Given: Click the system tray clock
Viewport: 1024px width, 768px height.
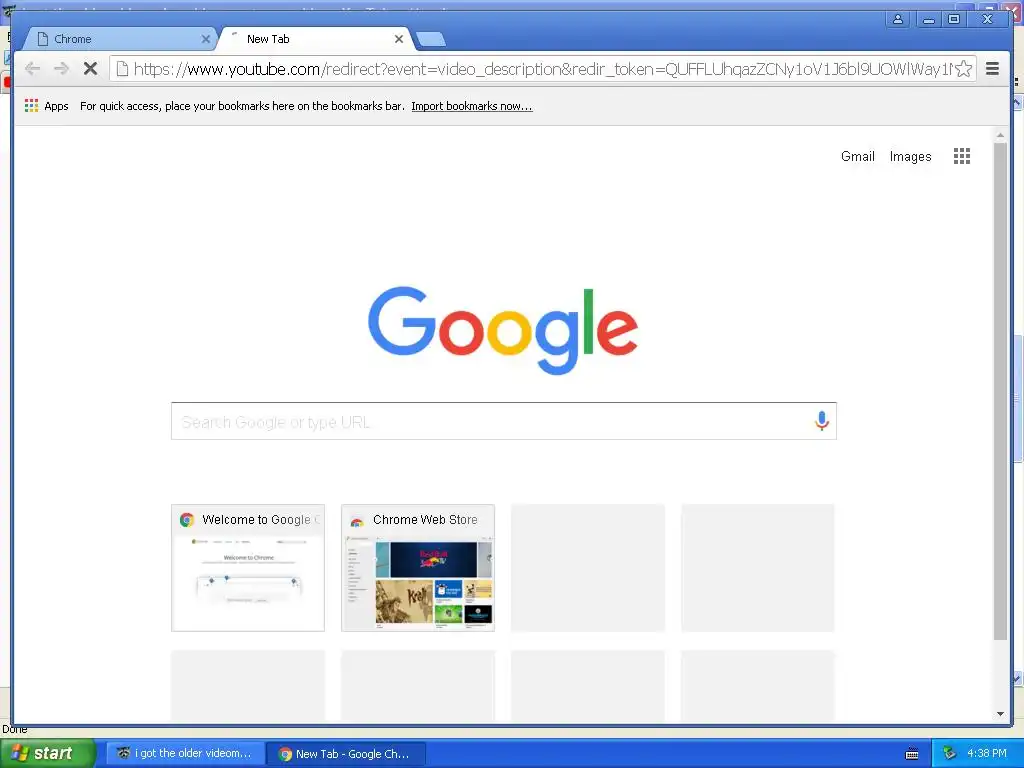Looking at the screenshot, I should [x=987, y=754].
